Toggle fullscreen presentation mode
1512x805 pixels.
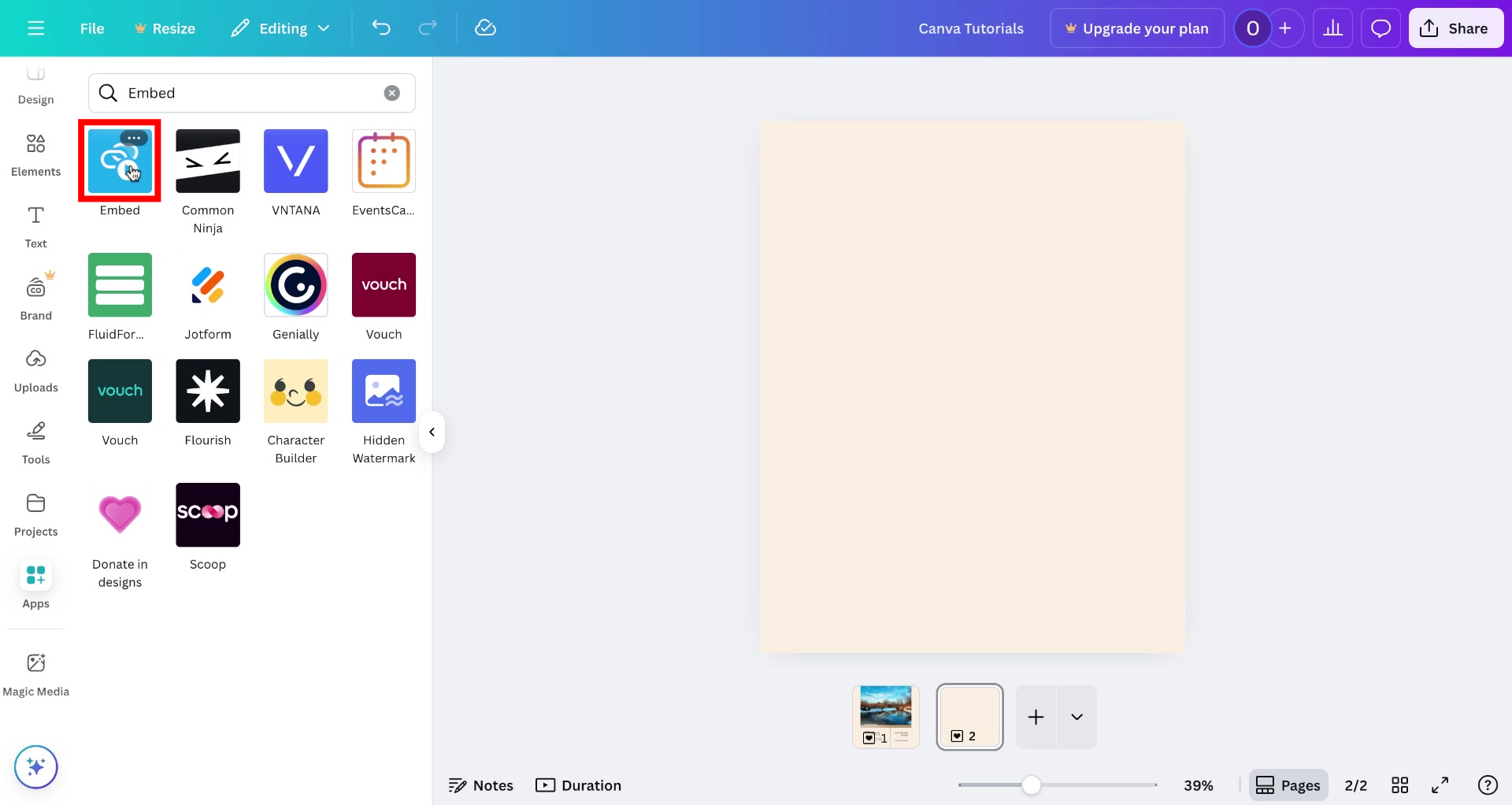(x=1441, y=785)
